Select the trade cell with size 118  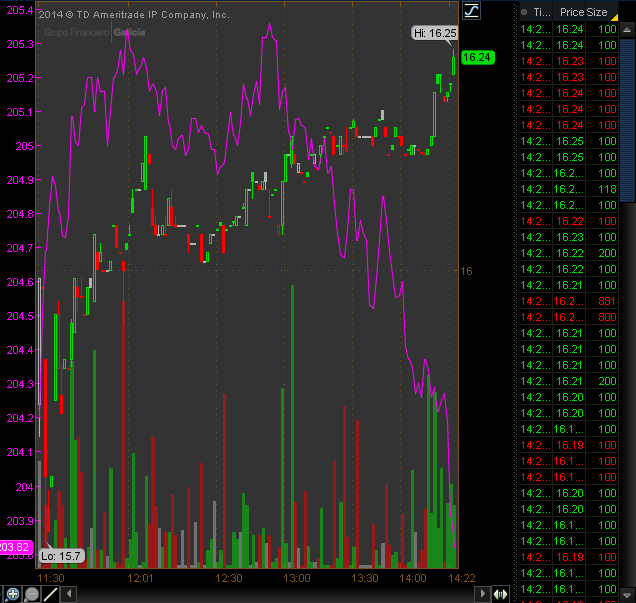607,189
